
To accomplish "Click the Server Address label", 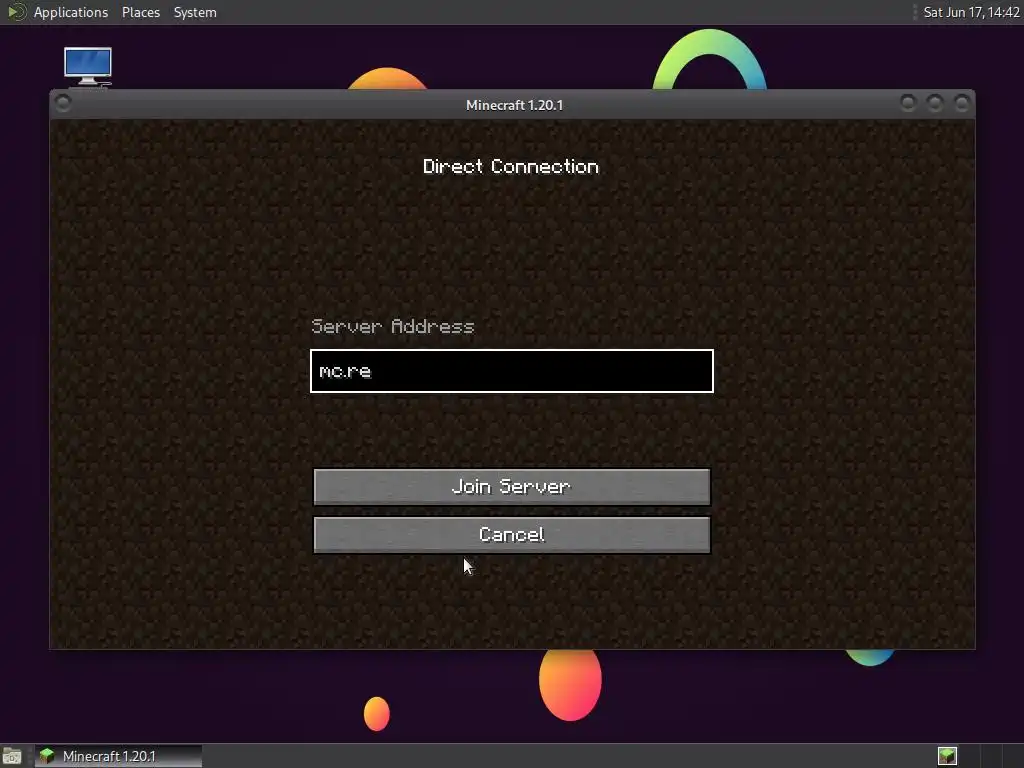I will [x=392, y=326].
